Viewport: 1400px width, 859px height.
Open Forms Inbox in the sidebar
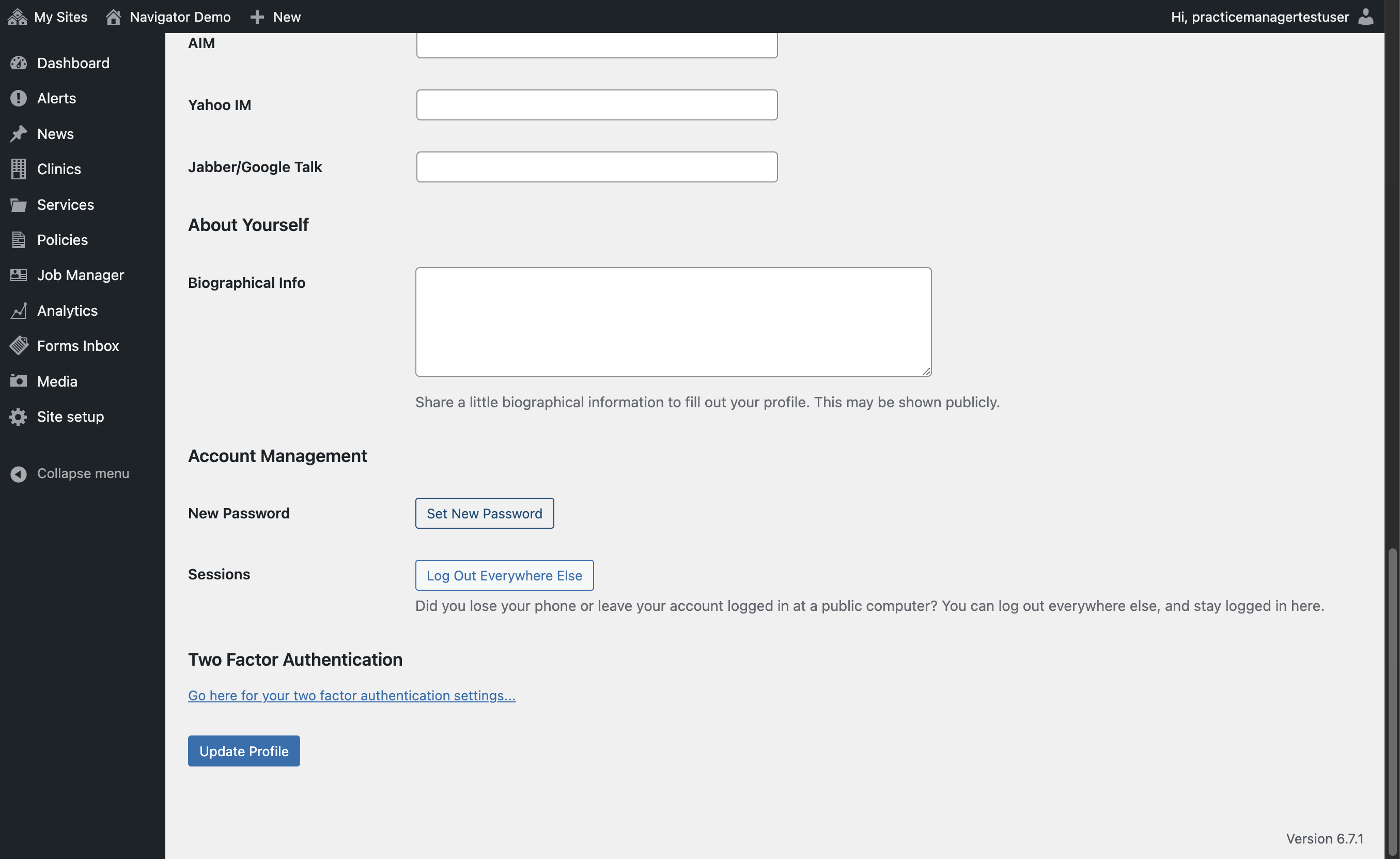(x=82, y=346)
